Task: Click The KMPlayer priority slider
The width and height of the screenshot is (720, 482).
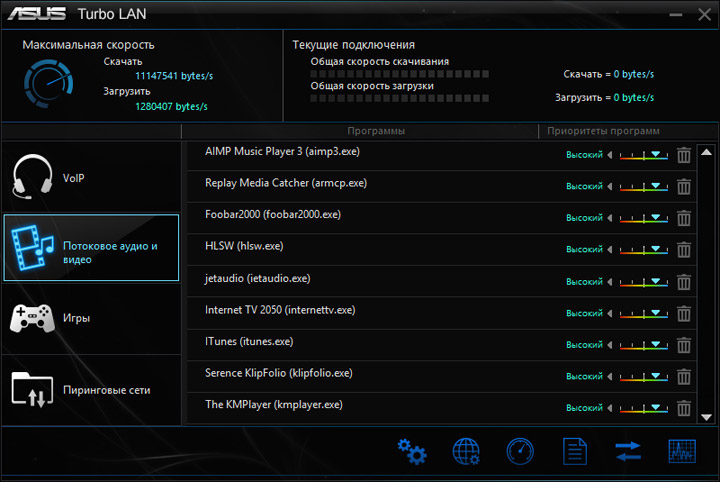Action: tap(644, 408)
